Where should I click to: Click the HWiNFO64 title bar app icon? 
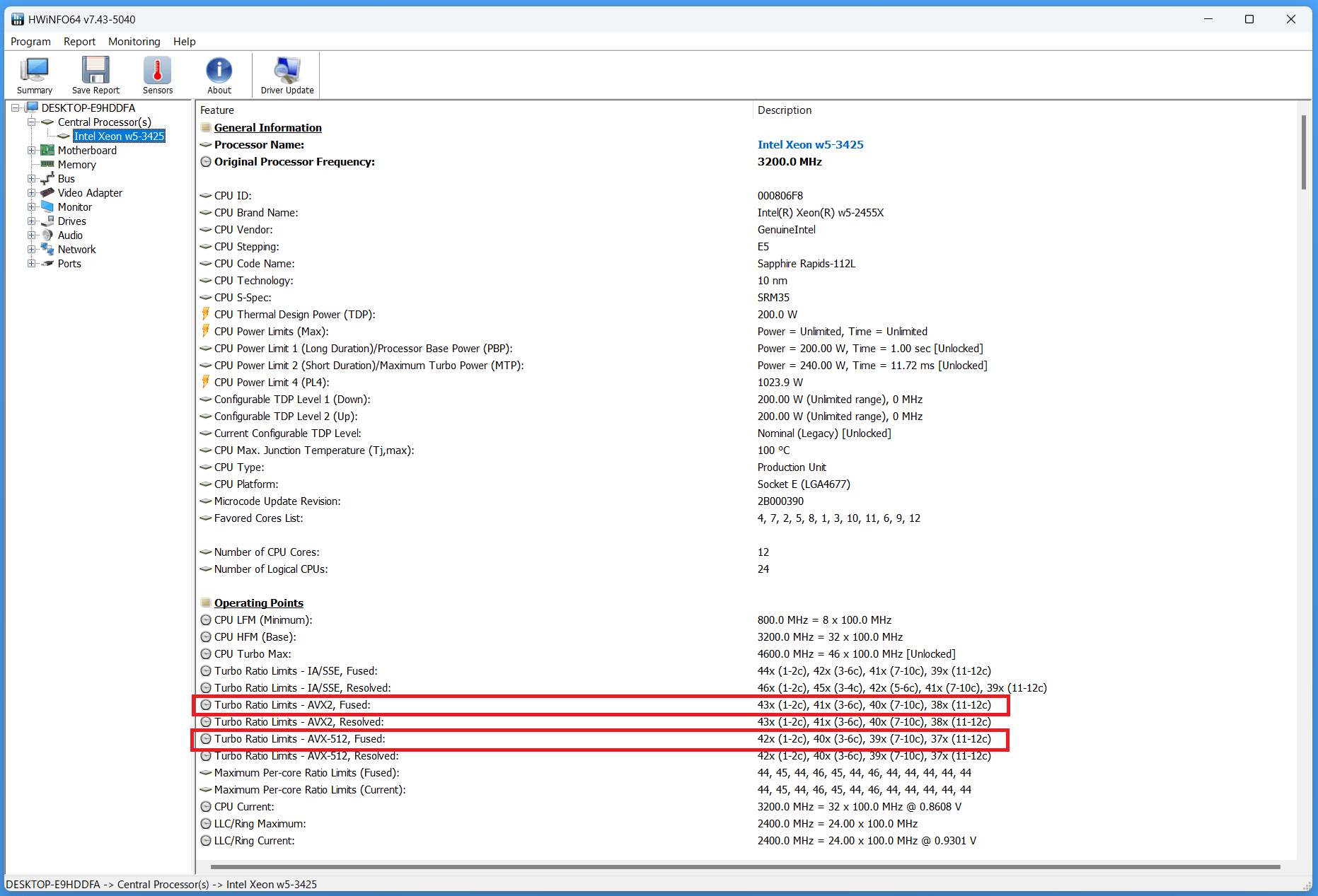click(x=18, y=19)
